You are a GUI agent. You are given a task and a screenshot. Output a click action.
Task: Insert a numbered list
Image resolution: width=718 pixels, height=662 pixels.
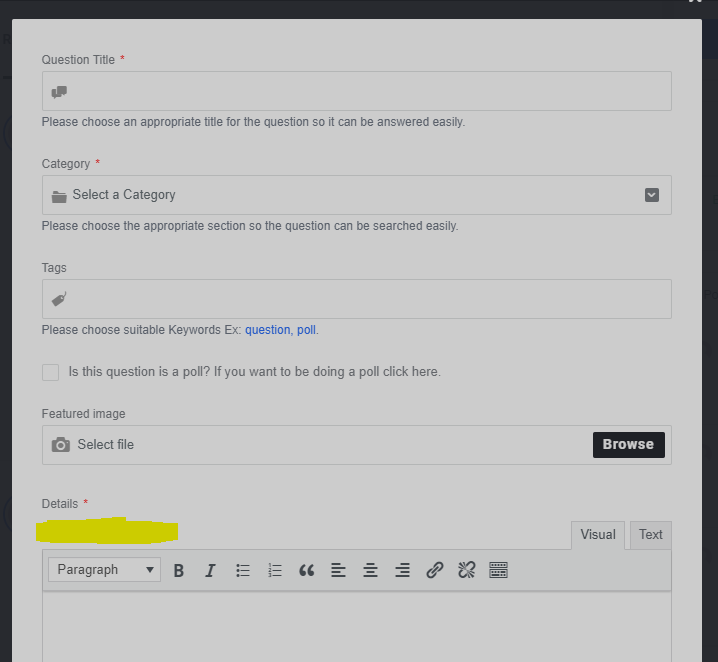[x=275, y=570]
